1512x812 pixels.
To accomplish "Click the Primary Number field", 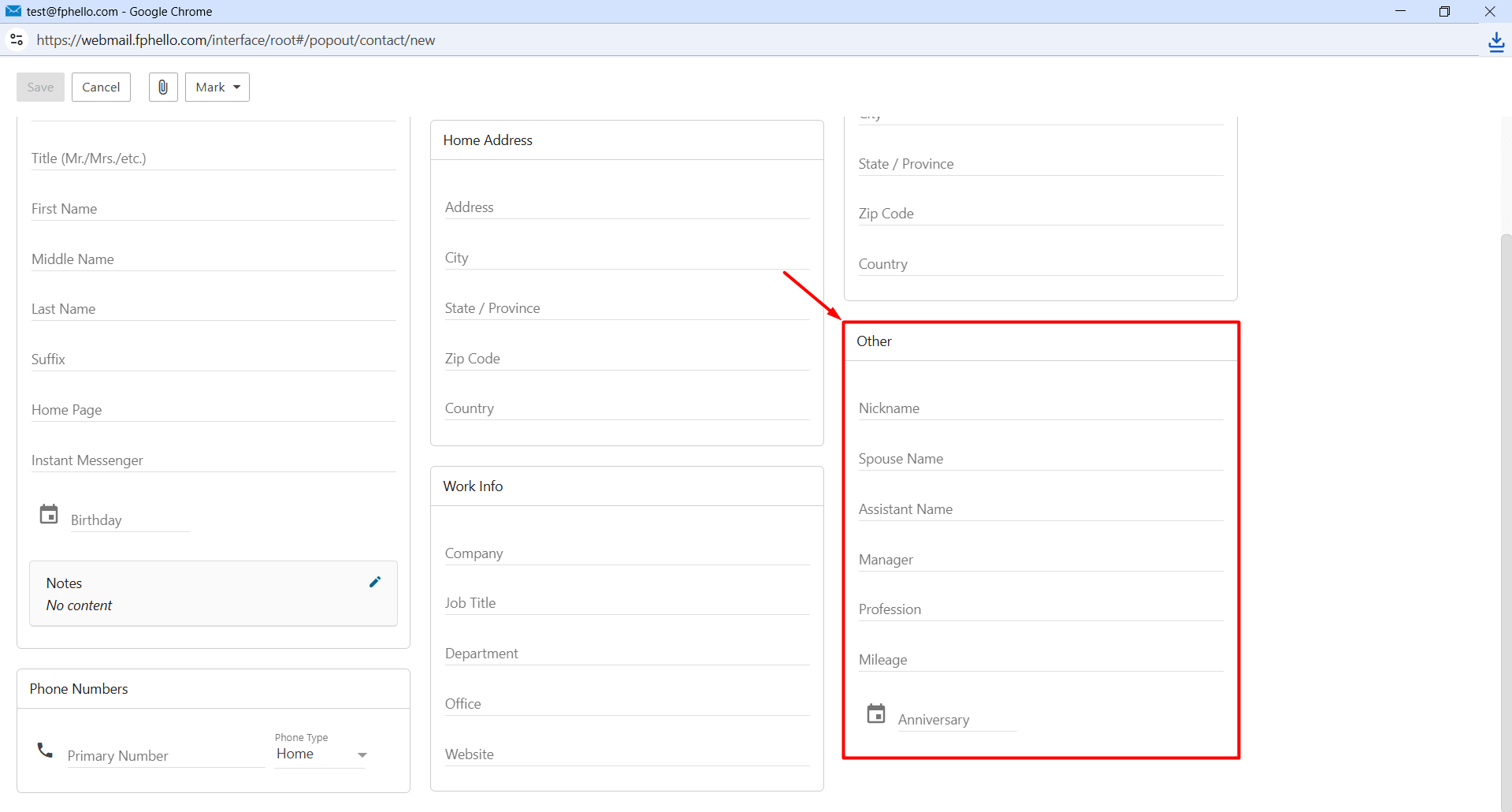I will tap(166, 756).
